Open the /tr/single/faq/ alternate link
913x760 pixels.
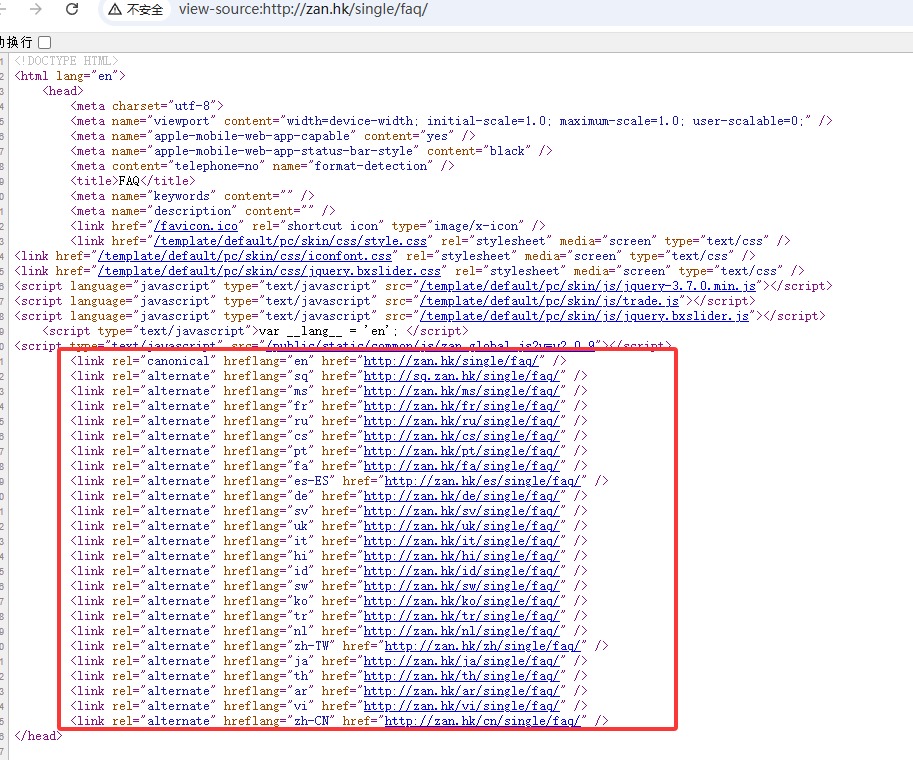[461, 616]
